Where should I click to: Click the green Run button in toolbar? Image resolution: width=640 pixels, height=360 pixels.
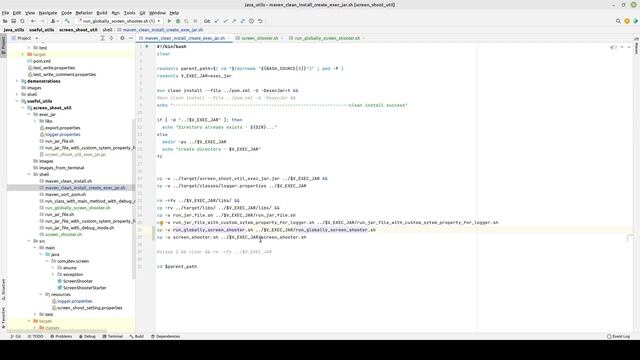169,21
